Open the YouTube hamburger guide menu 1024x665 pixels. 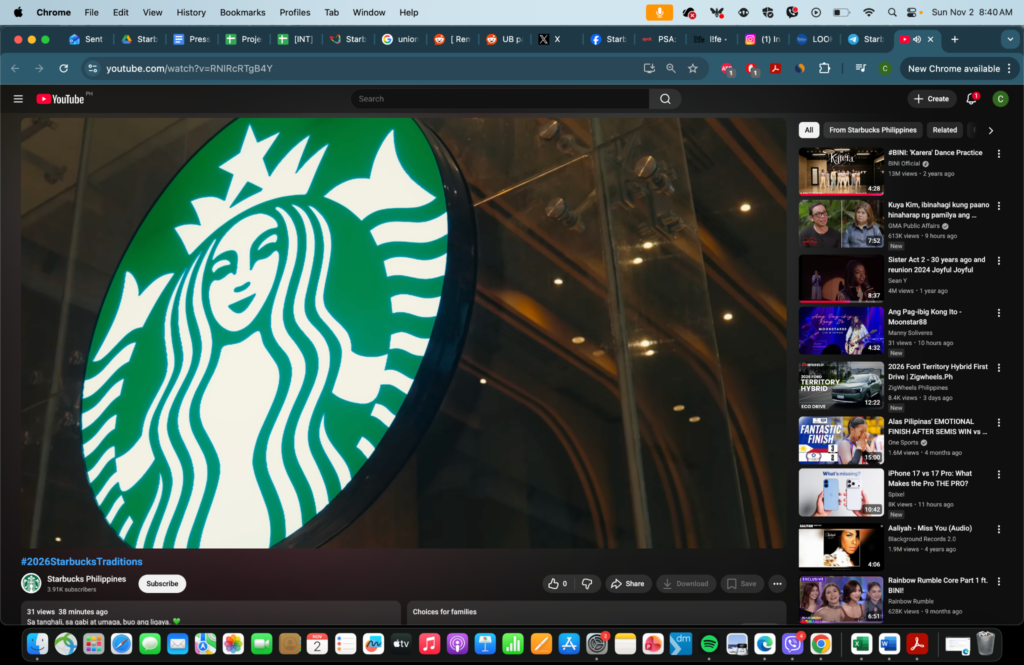(18, 99)
